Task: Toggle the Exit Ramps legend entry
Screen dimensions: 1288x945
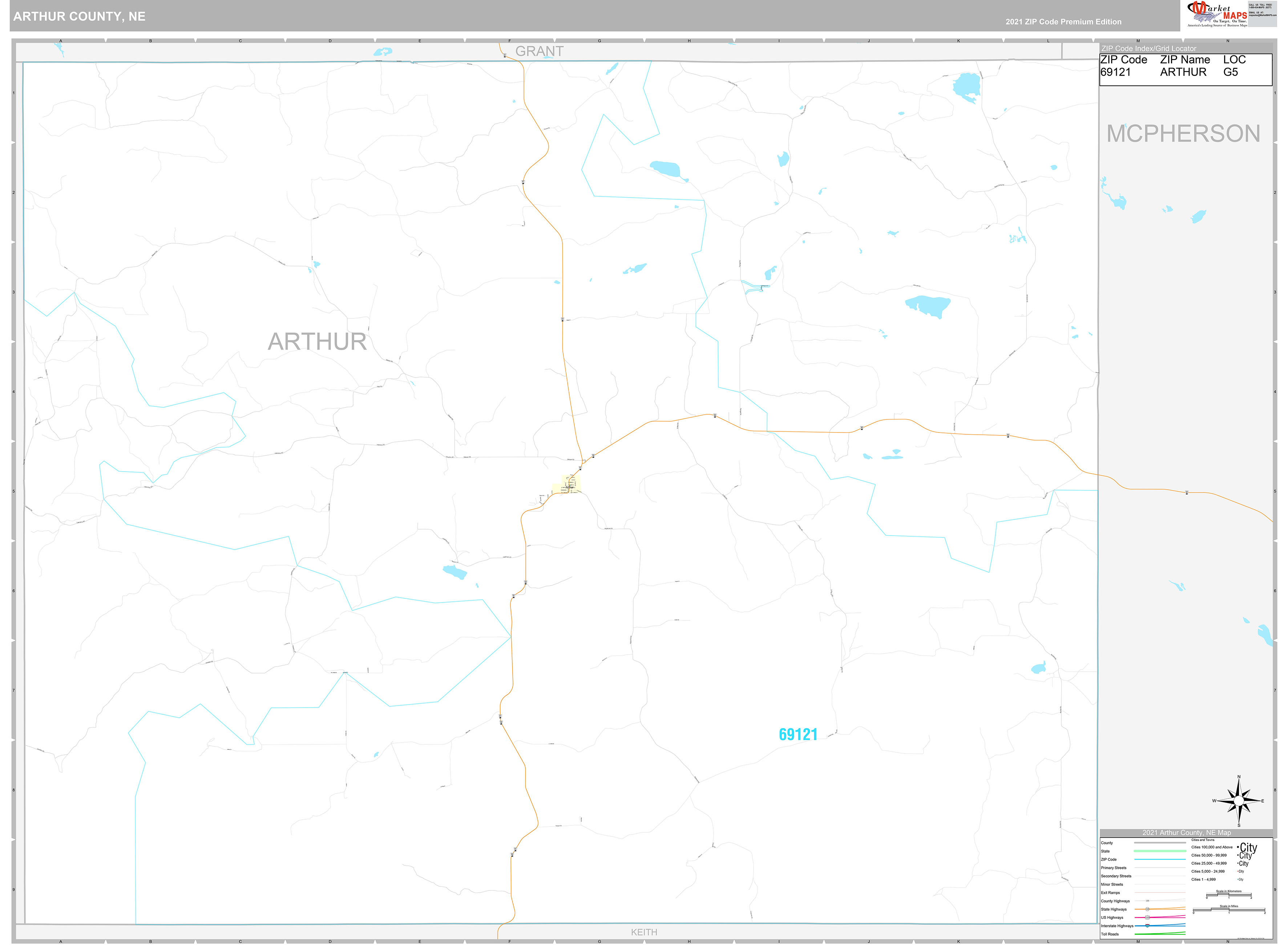Action: pos(1110,893)
